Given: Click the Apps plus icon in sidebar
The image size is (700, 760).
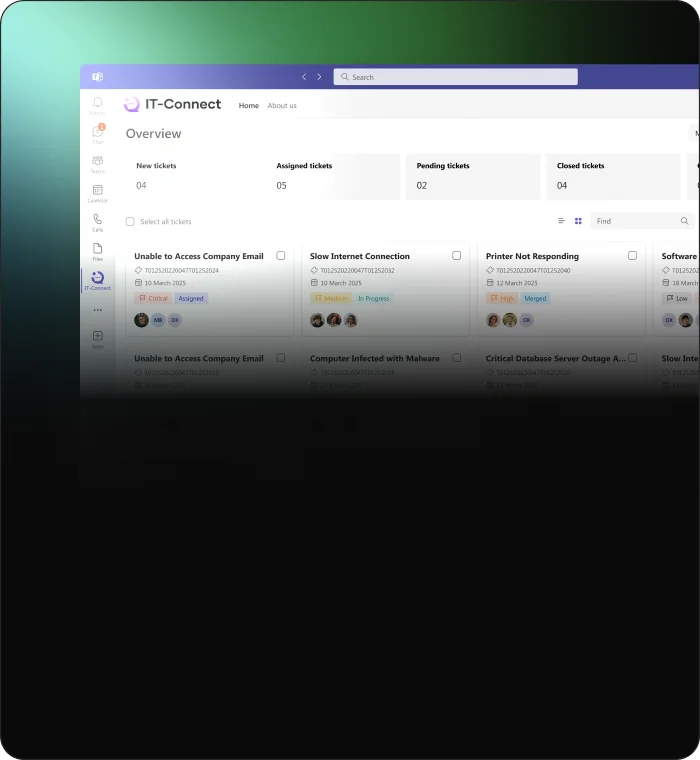Looking at the screenshot, I should pyautogui.click(x=98, y=336).
